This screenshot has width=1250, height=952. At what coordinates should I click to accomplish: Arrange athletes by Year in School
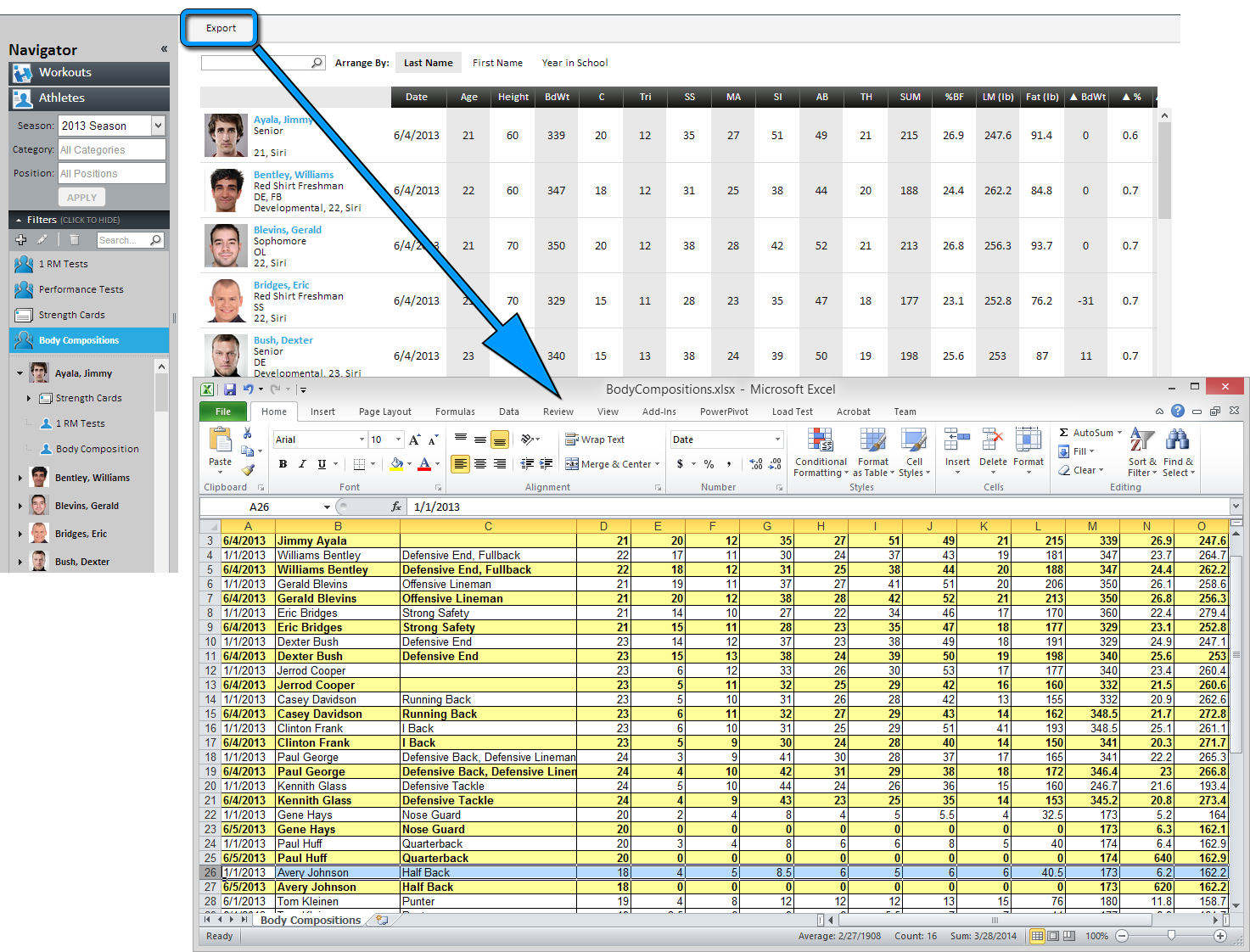click(x=575, y=63)
